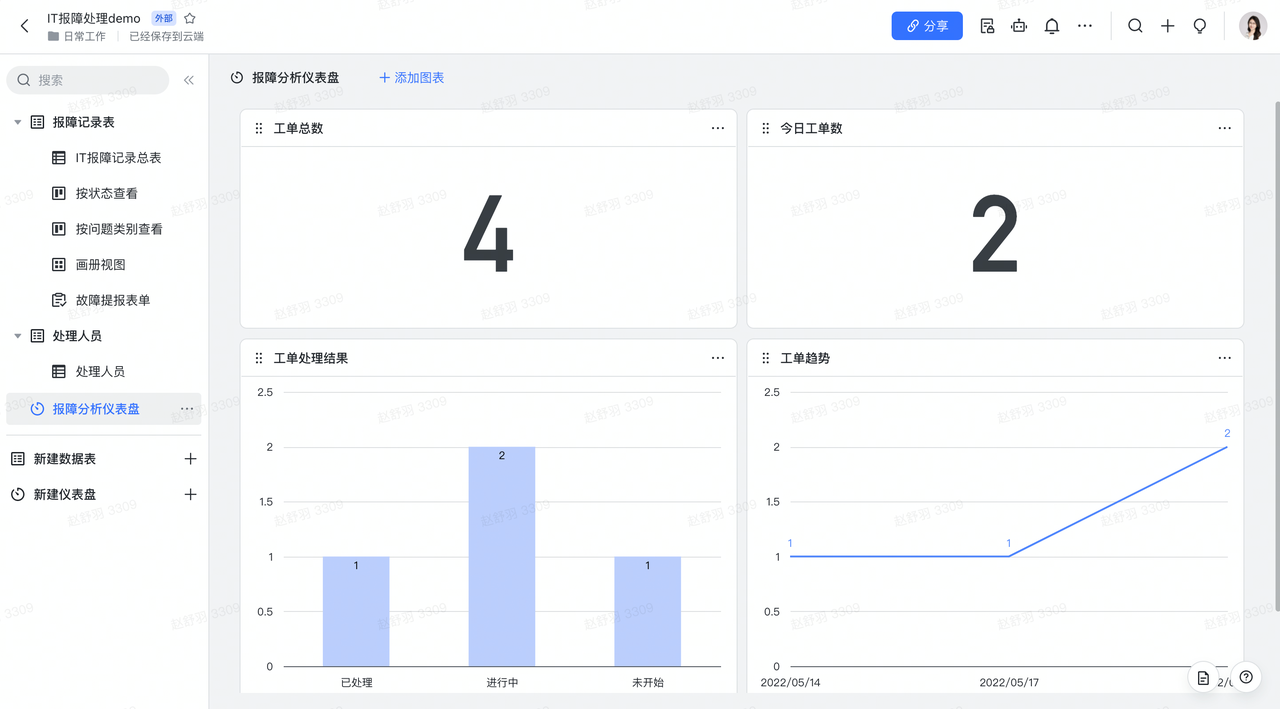Open the user profile avatar
Screen dimensions: 1280x709
point(1252,27)
